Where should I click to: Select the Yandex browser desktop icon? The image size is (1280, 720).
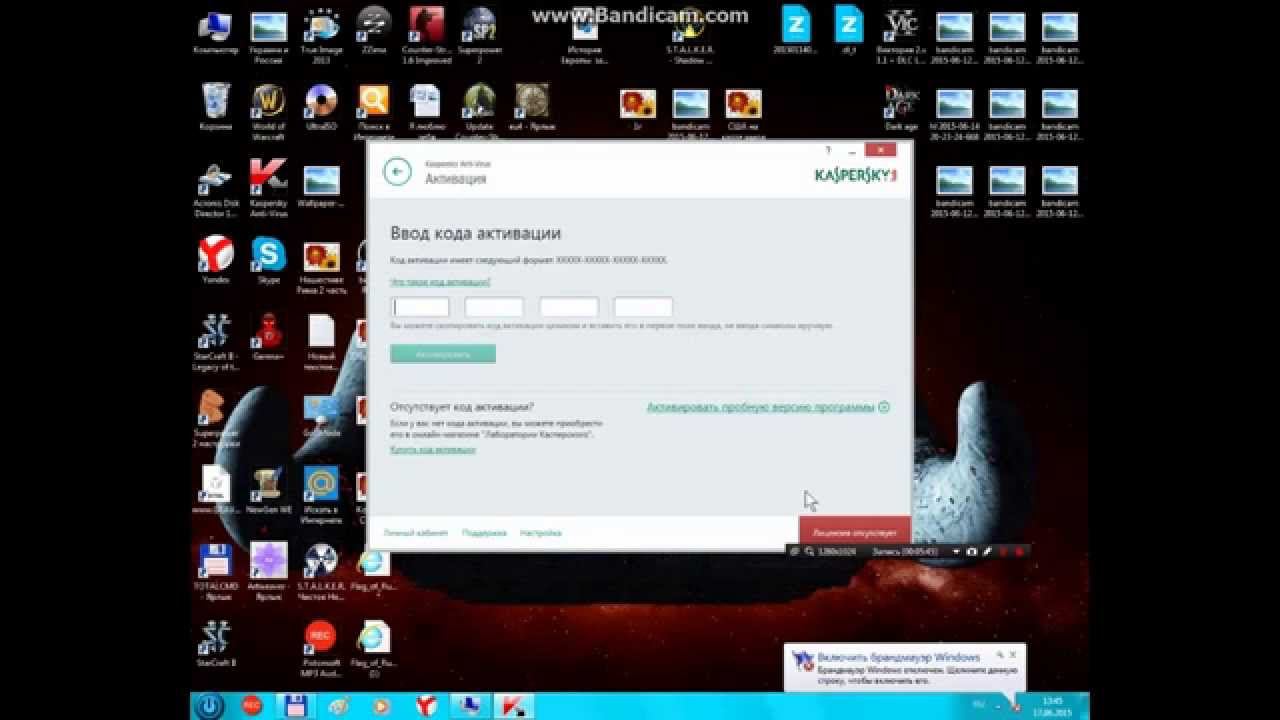(216, 260)
